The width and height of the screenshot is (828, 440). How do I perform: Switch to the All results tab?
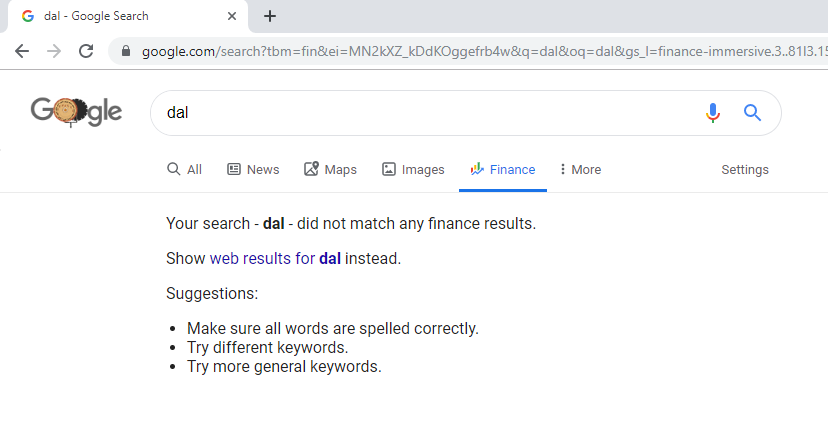(185, 170)
